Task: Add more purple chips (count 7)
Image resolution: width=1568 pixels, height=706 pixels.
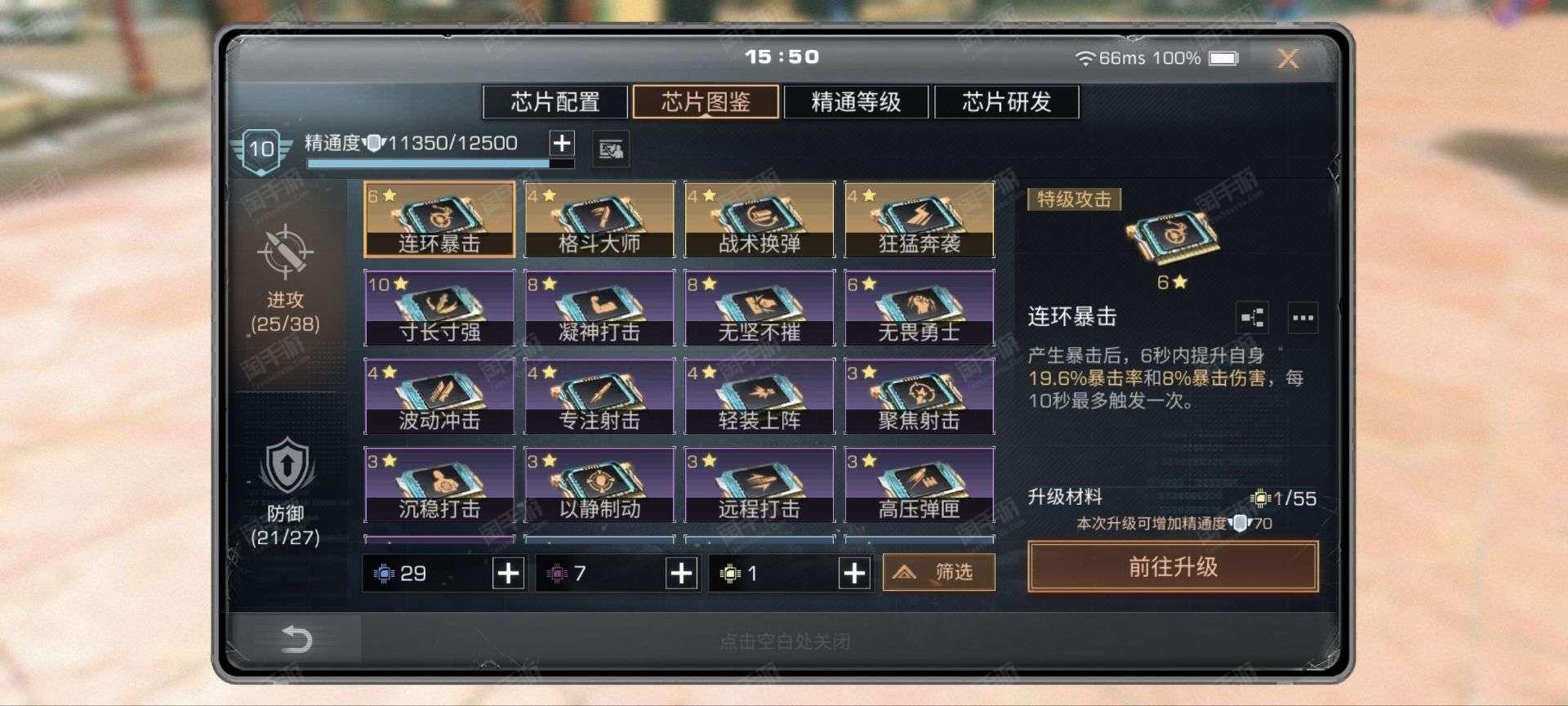Action: click(681, 574)
